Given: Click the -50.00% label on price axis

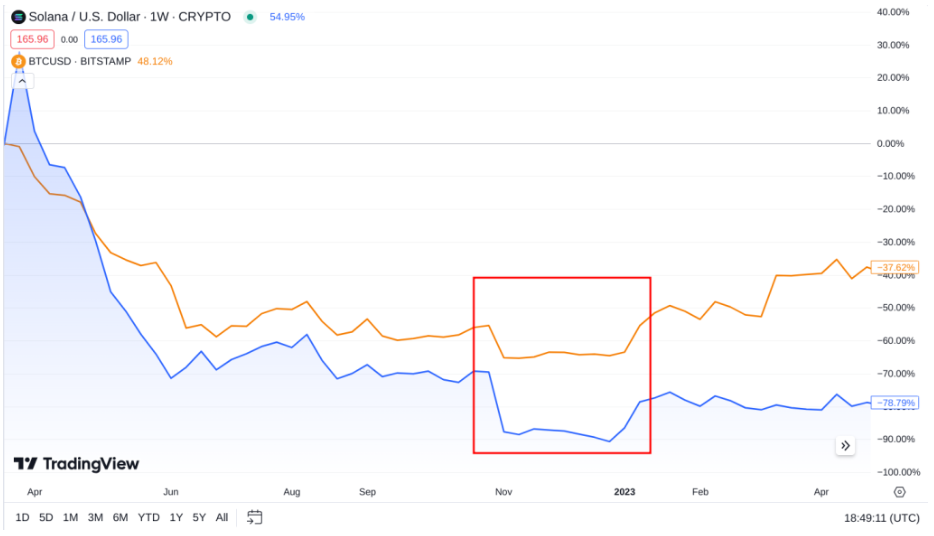Looking at the screenshot, I should [896, 308].
